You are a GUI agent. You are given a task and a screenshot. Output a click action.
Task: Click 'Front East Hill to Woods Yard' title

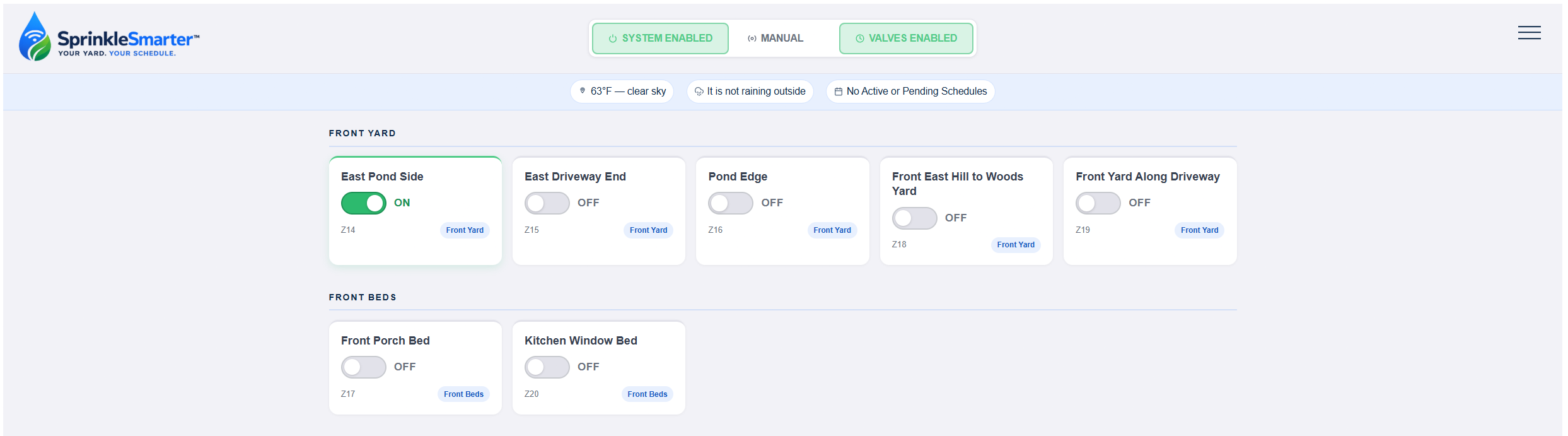[x=958, y=184]
